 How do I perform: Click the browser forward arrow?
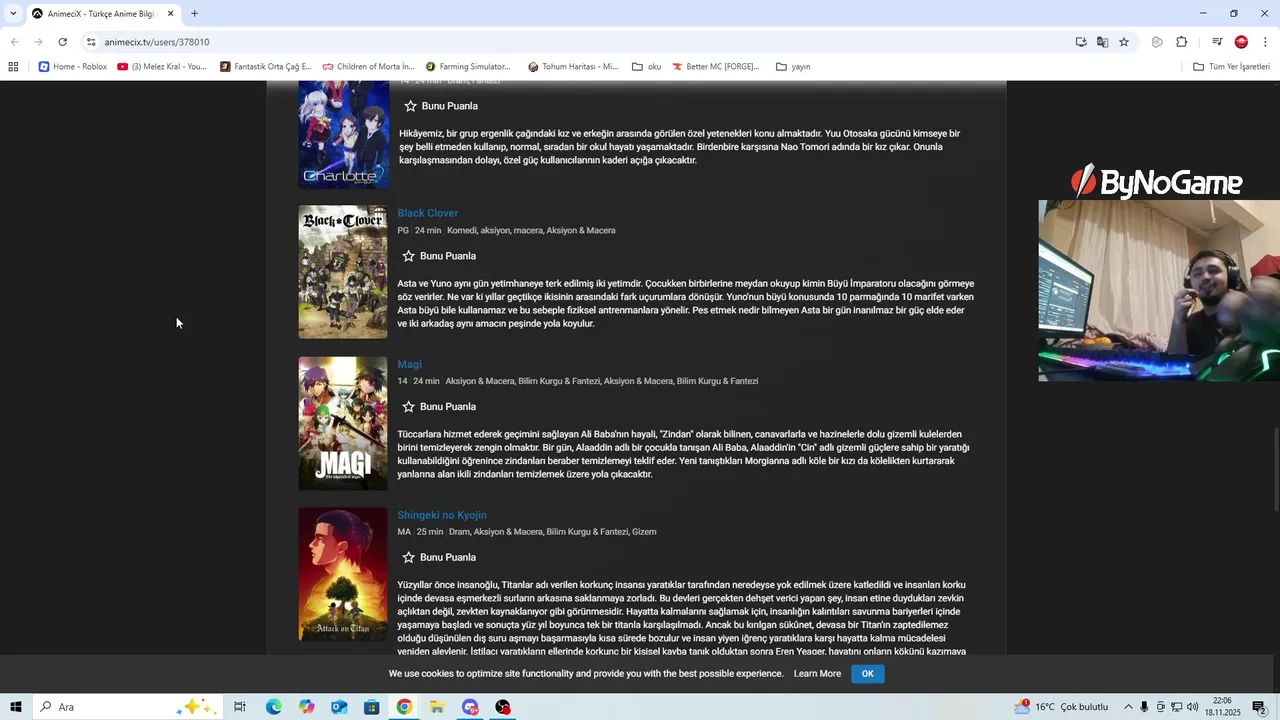(38, 42)
